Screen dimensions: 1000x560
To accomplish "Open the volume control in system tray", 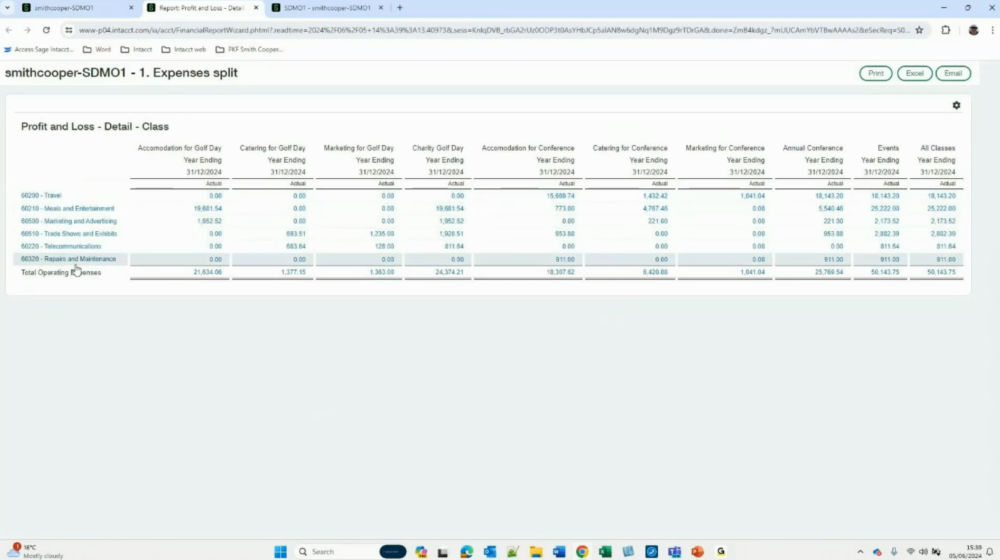I will (x=923, y=552).
